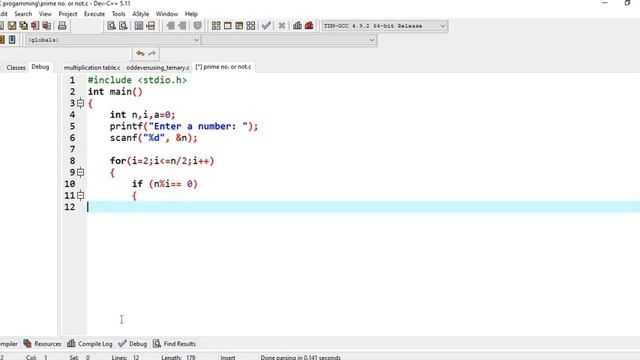Open the empty members dropdown next to (globals)
640x360 pixels.
[289, 40]
